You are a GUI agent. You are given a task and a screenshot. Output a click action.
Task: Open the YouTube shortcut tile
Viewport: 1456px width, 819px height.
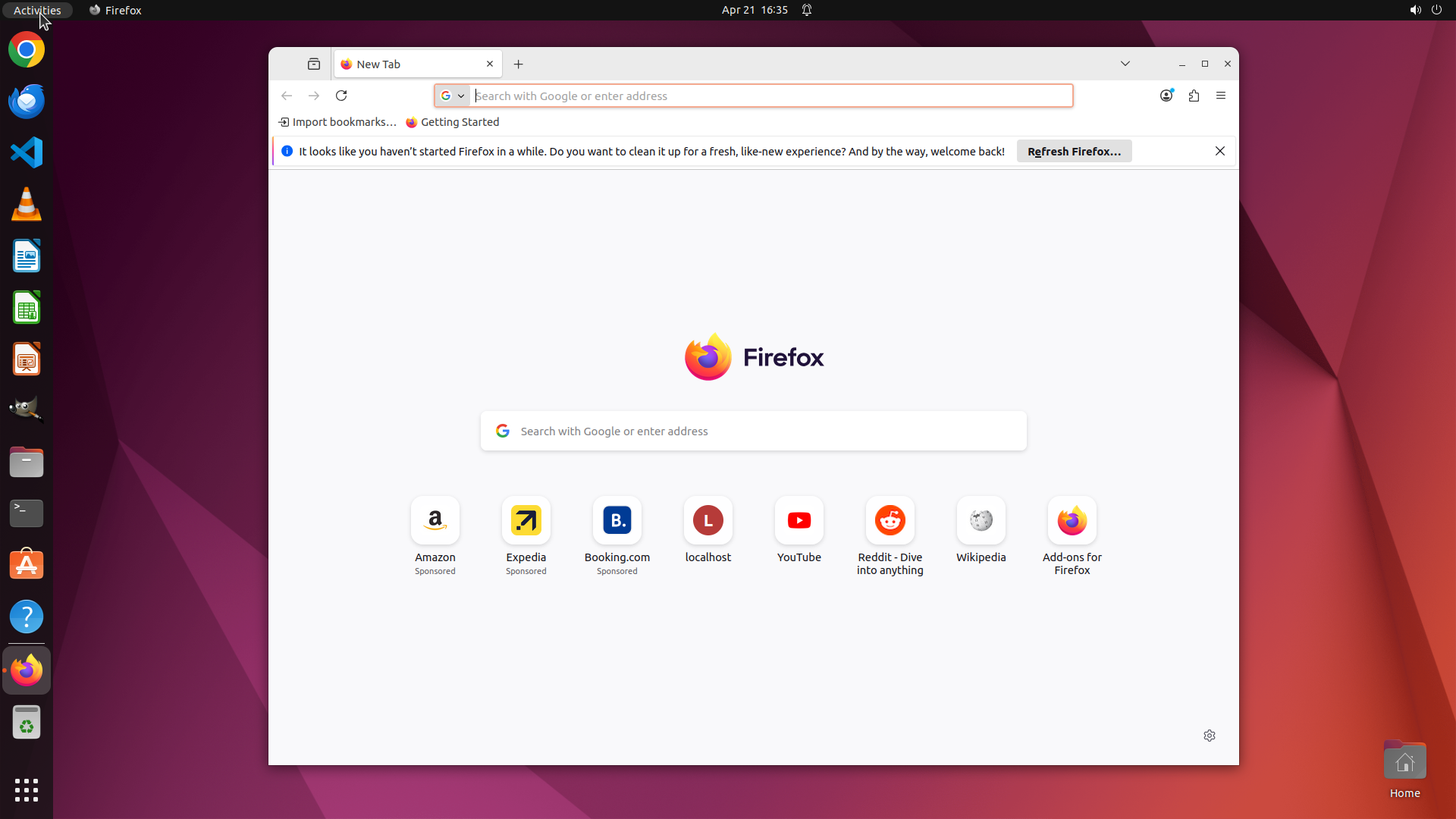click(x=799, y=521)
